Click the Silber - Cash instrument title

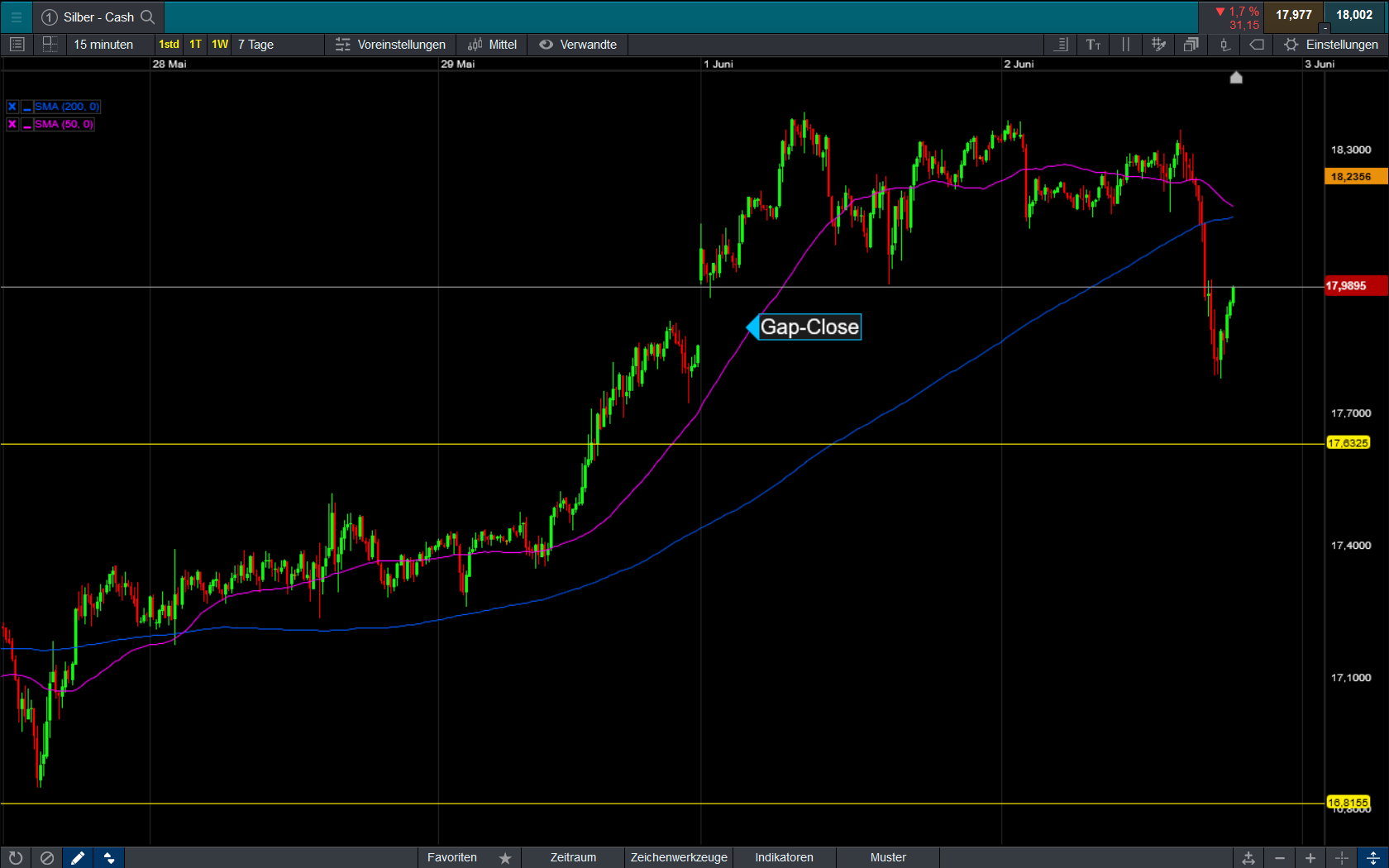point(98,17)
